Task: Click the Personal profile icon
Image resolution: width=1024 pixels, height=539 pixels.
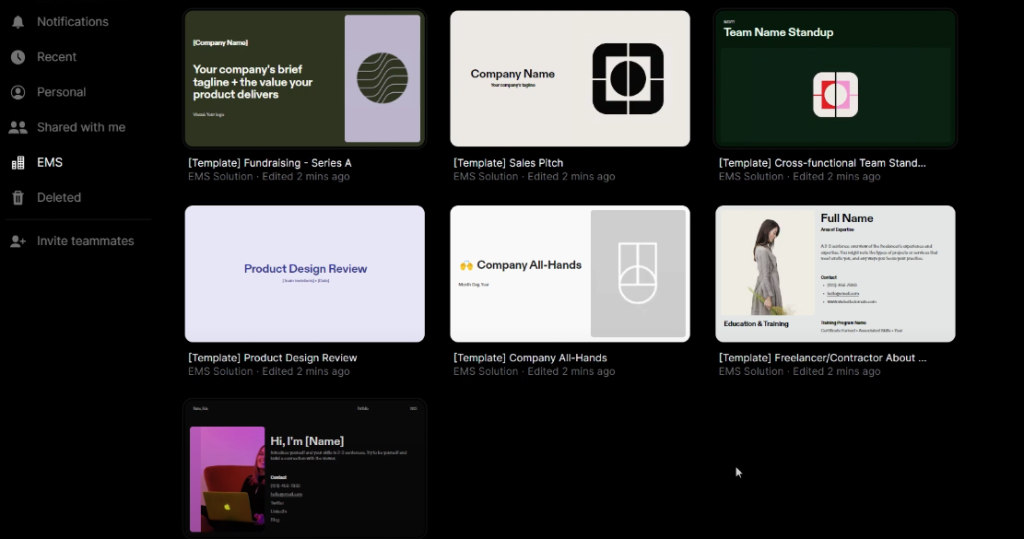Action: tap(18, 92)
